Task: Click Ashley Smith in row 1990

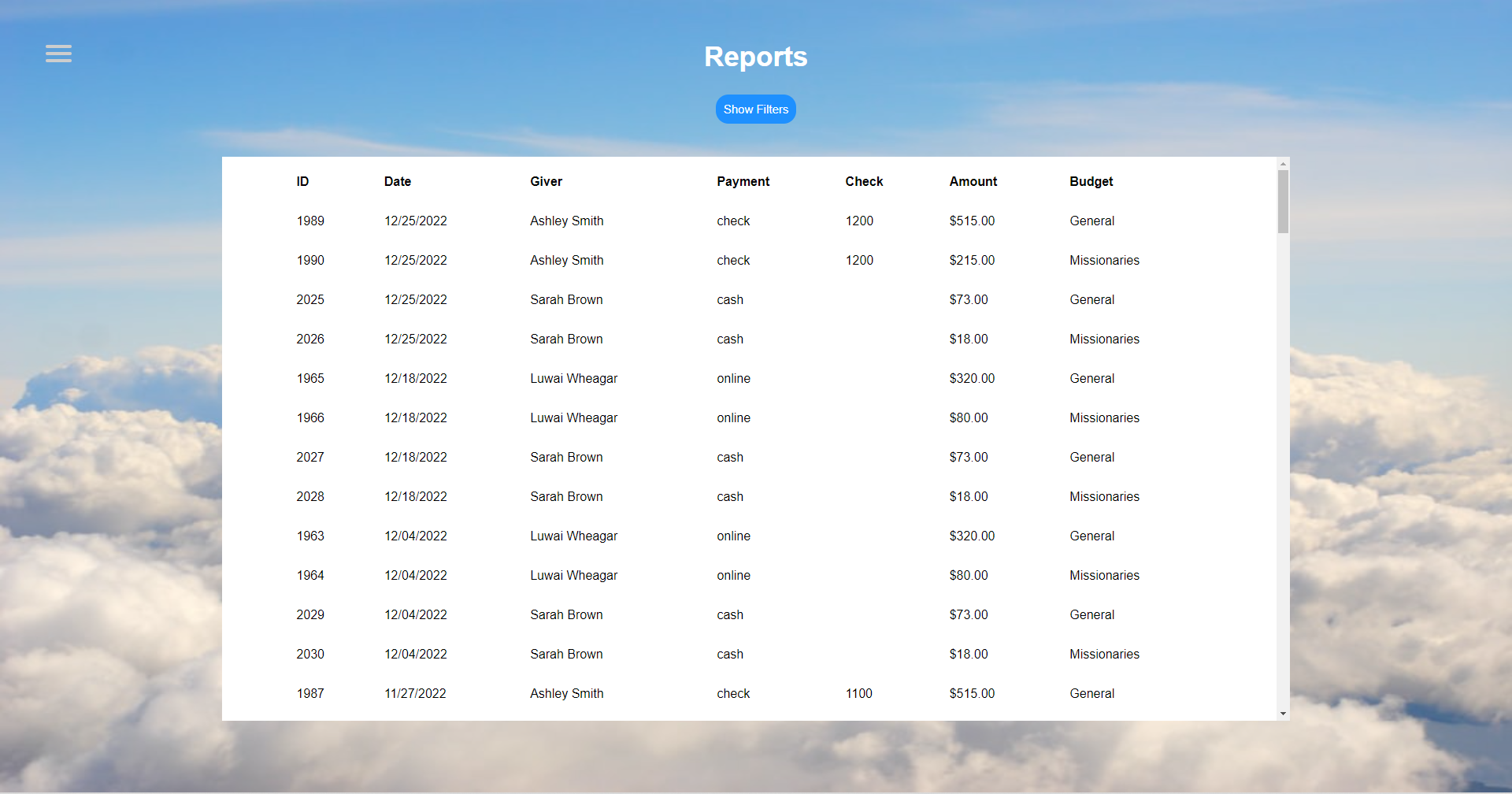Action: coord(566,260)
